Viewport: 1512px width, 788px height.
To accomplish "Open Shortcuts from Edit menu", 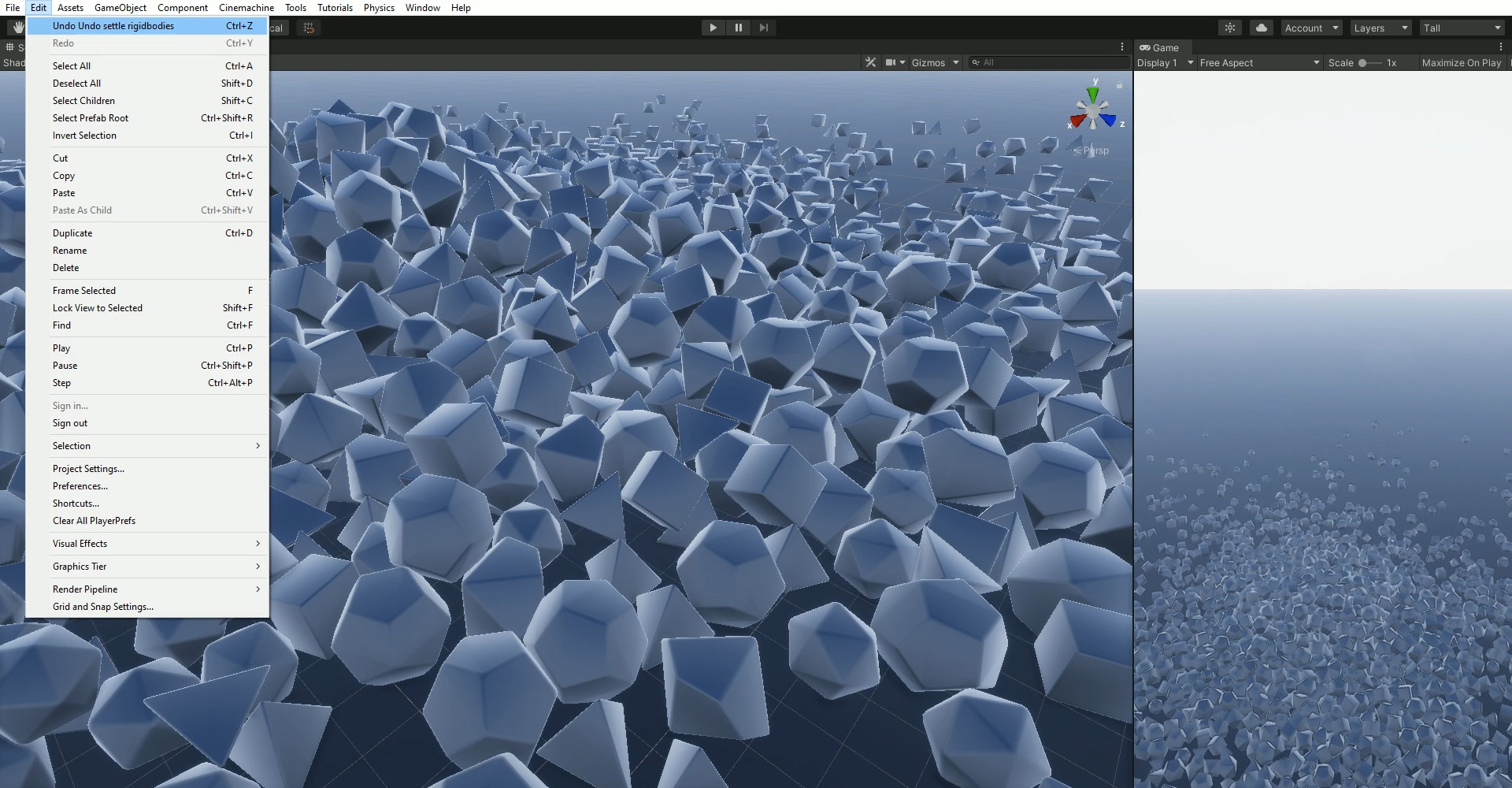I will (x=147, y=504).
